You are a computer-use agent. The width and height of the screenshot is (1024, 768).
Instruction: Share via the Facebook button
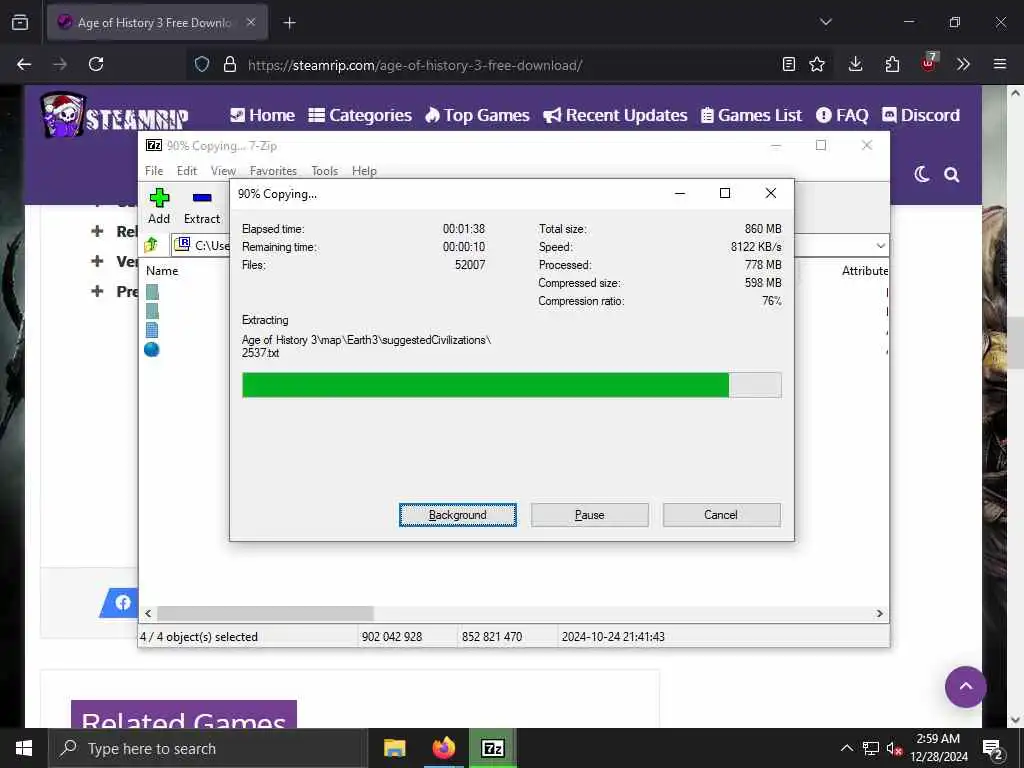(121, 602)
